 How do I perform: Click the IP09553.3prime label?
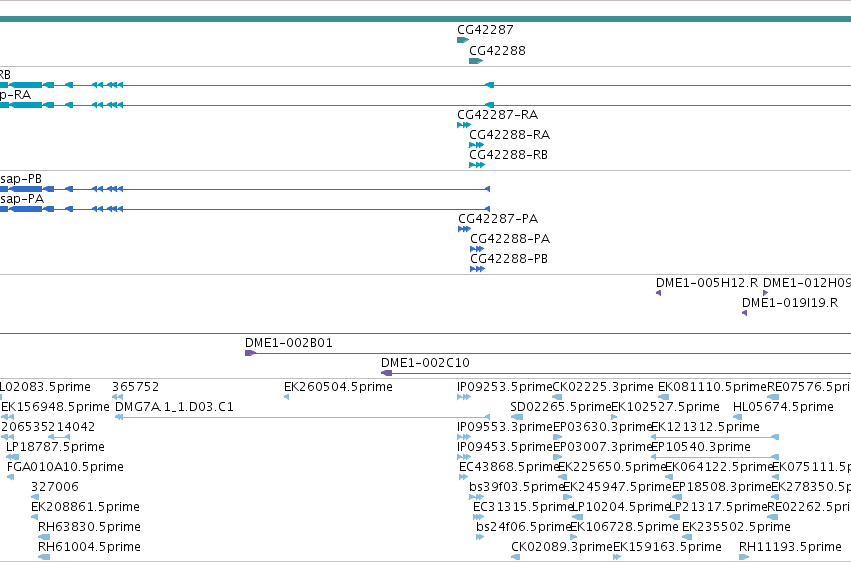(x=505, y=427)
